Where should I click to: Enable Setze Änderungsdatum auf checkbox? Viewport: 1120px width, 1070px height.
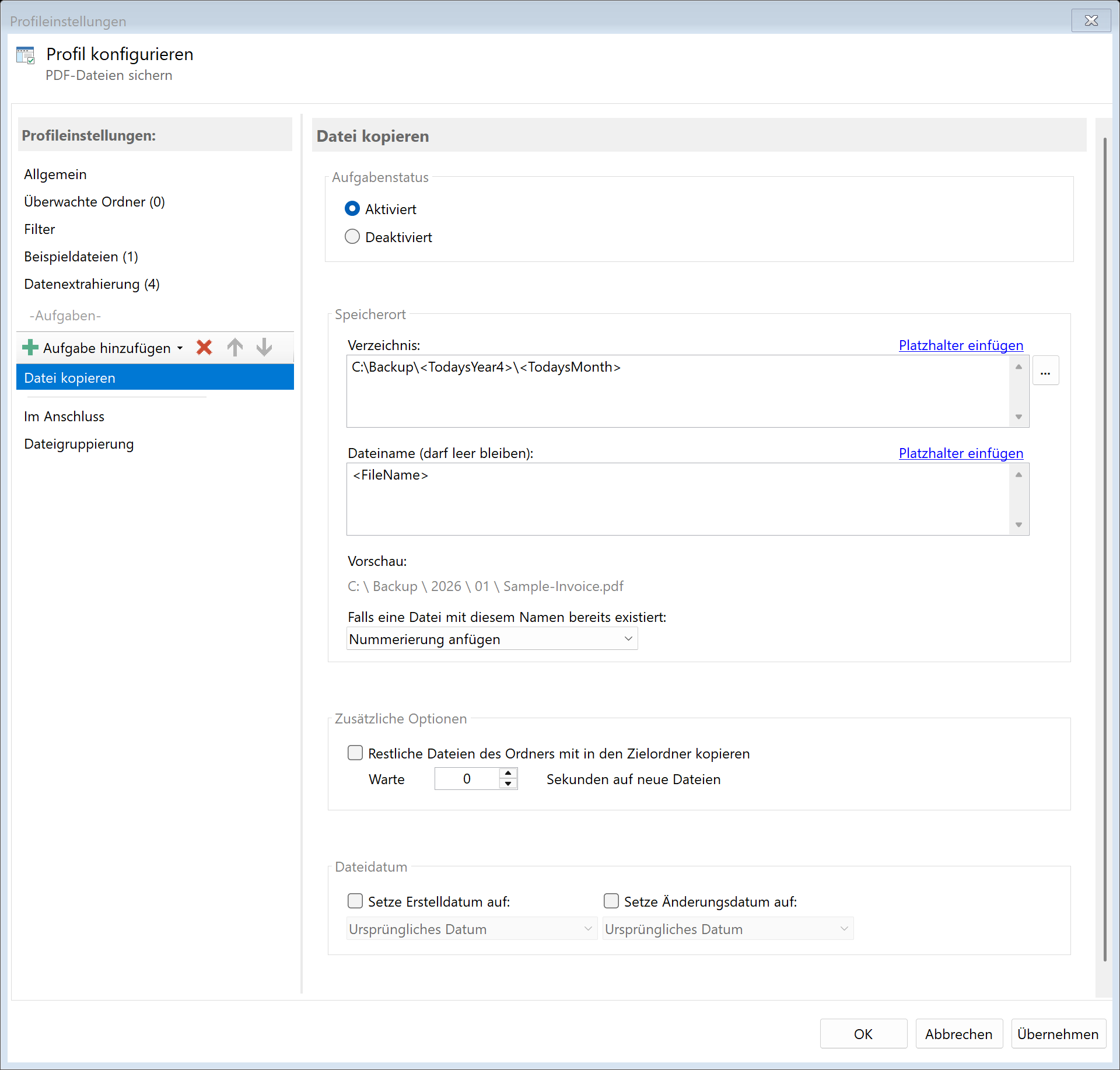click(611, 901)
